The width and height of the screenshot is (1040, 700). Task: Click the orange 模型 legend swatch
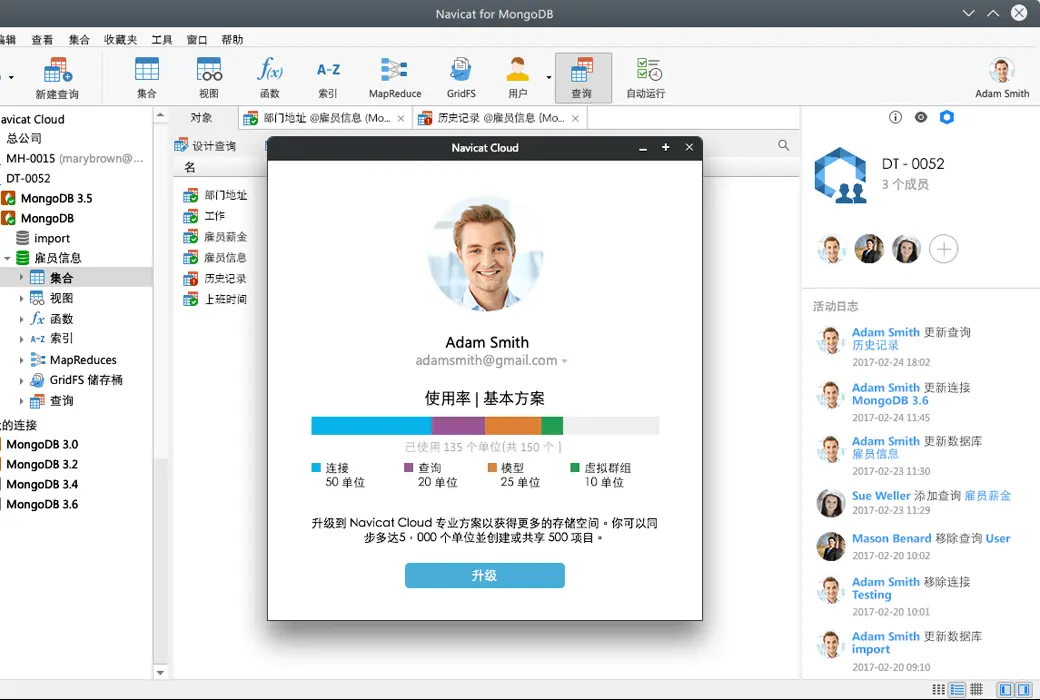click(492, 468)
